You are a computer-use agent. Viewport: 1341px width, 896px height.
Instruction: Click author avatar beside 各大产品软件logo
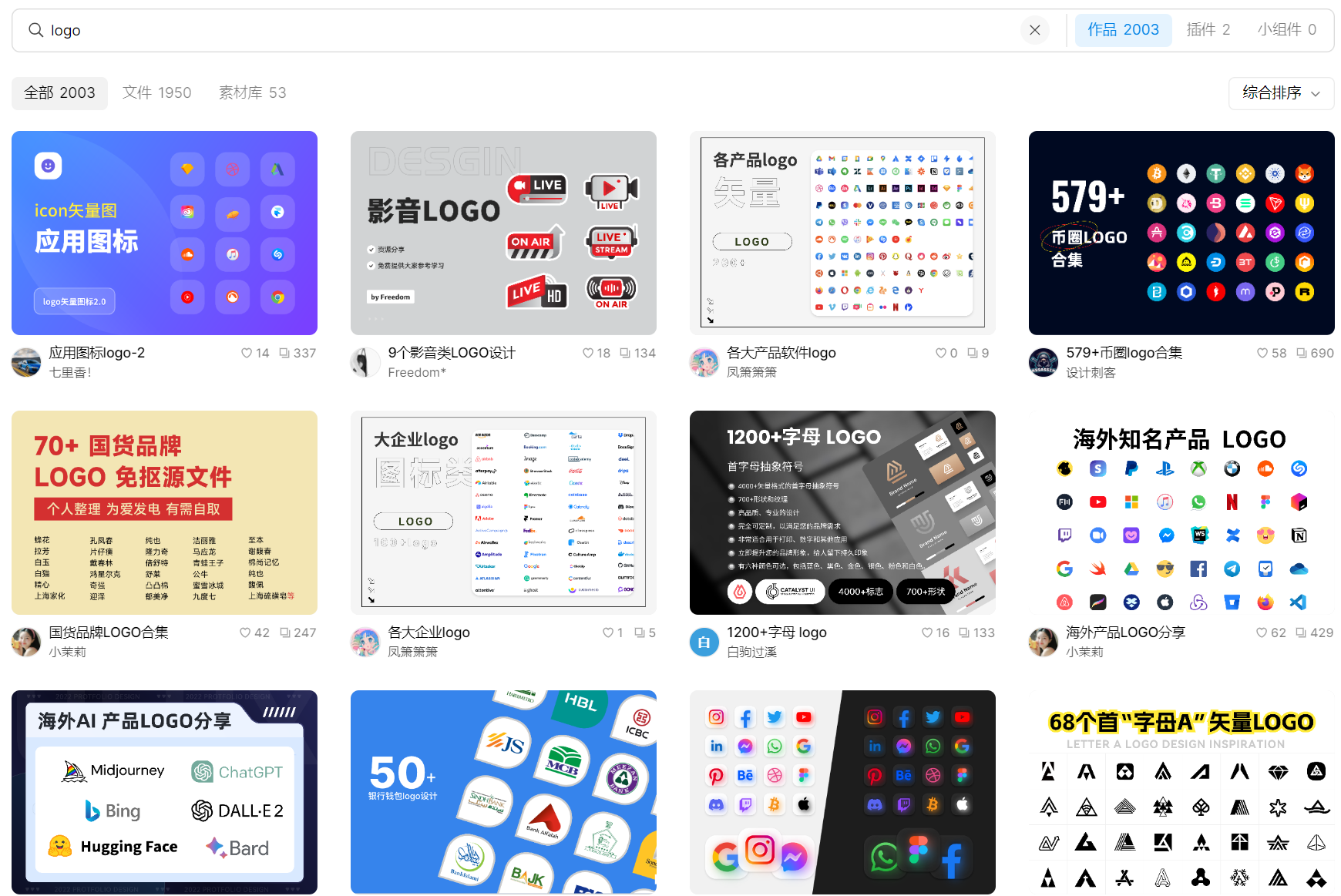[704, 362]
